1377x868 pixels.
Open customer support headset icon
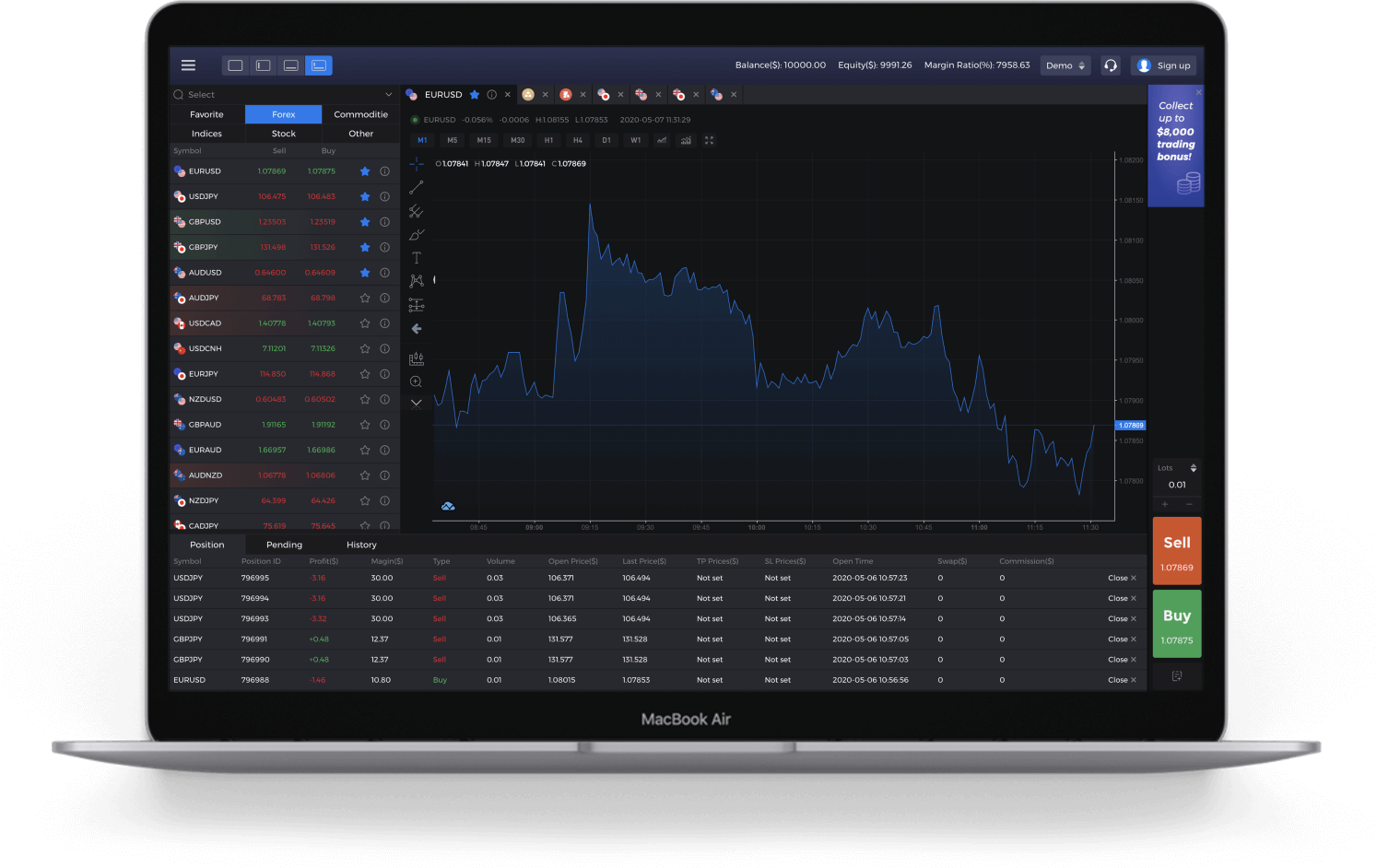pyautogui.click(x=1111, y=65)
